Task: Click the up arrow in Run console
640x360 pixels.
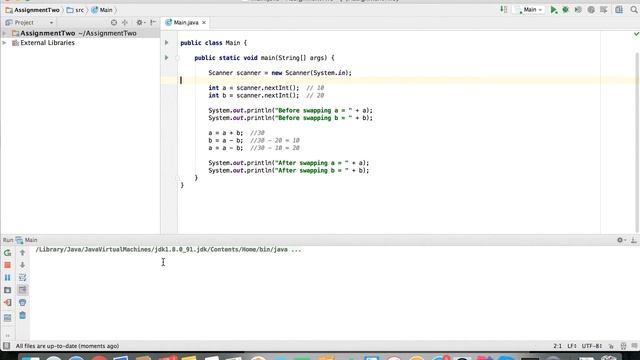Action: tap(22, 253)
